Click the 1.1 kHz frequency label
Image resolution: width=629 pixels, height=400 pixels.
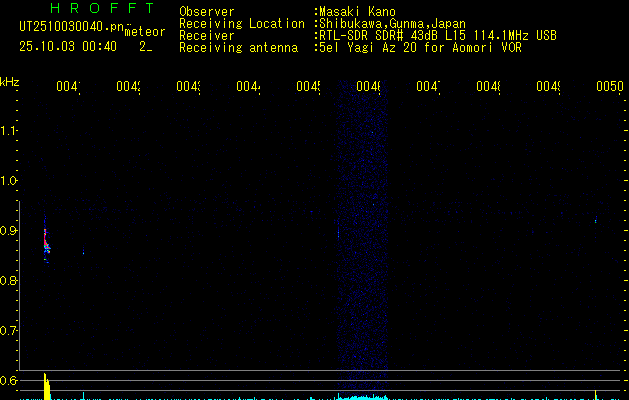click(x=8, y=130)
